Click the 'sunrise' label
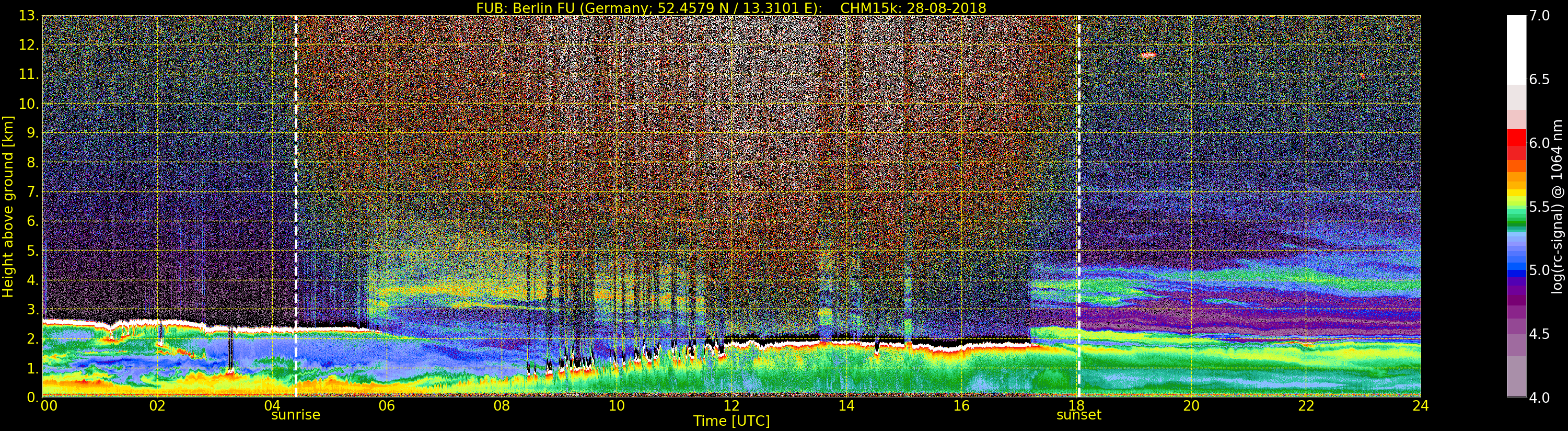The image size is (1568, 431). pyautogui.click(x=295, y=415)
